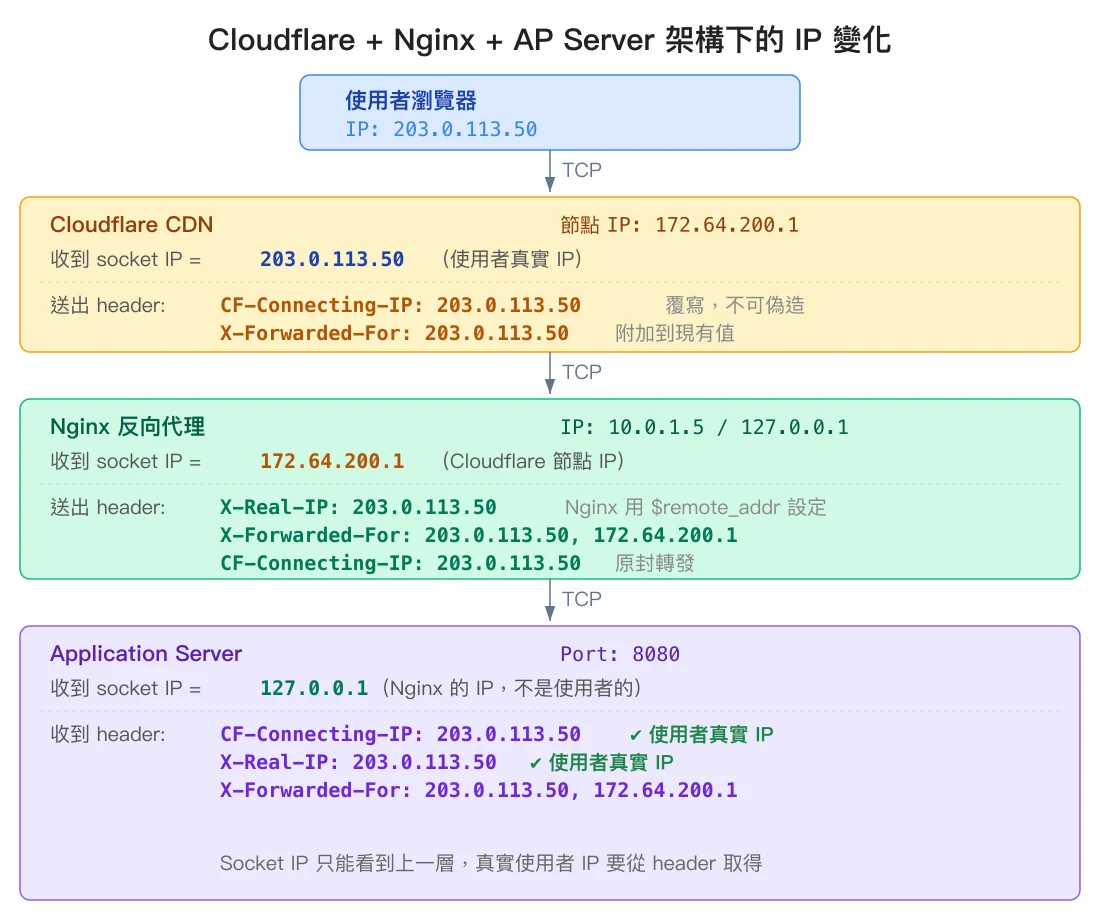The width and height of the screenshot is (1100, 920).
Task: Click the "127.0.0.1" socket IP in Application Server box
Action: pos(314,688)
